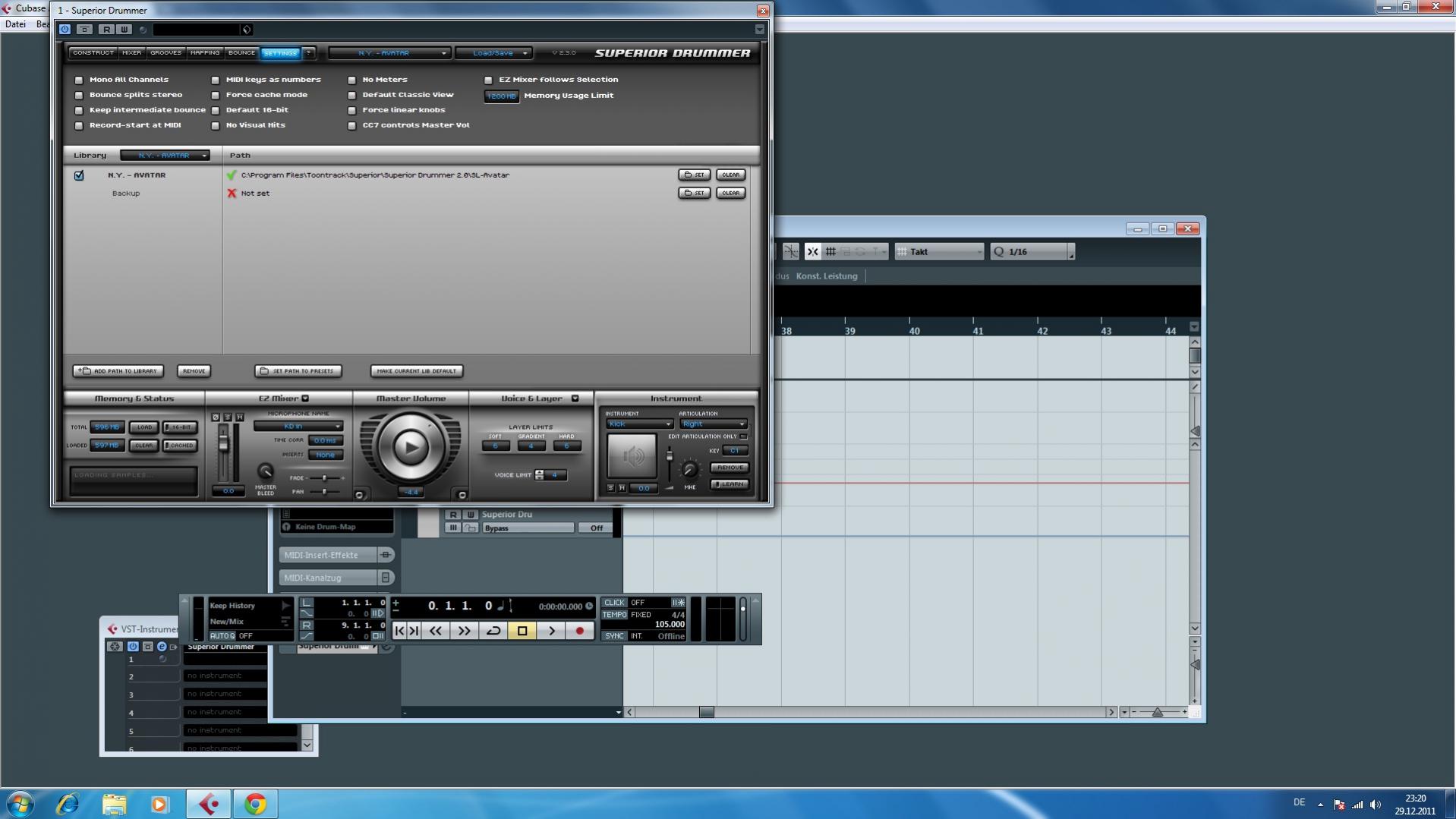Open the Takt grid type dropdown
This screenshot has height=819, width=1456.
[x=939, y=251]
